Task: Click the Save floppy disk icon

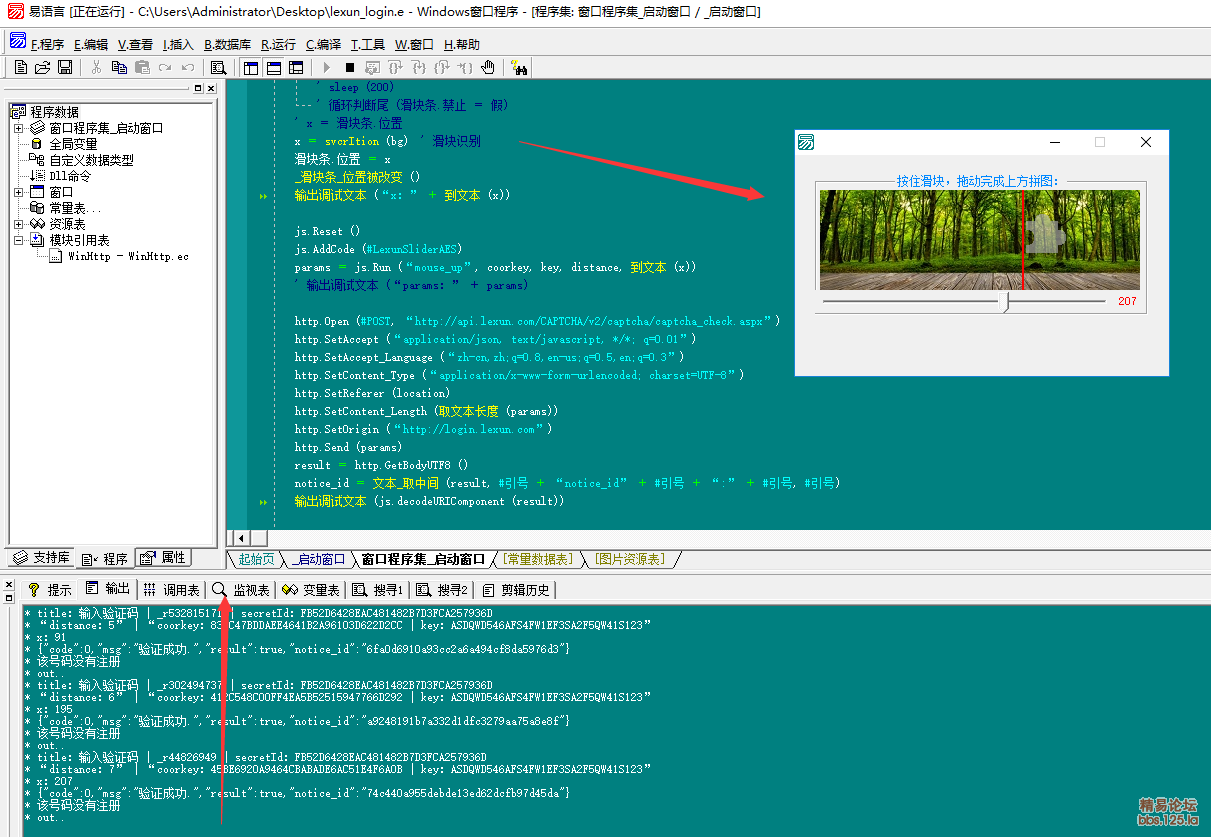Action: (65, 68)
